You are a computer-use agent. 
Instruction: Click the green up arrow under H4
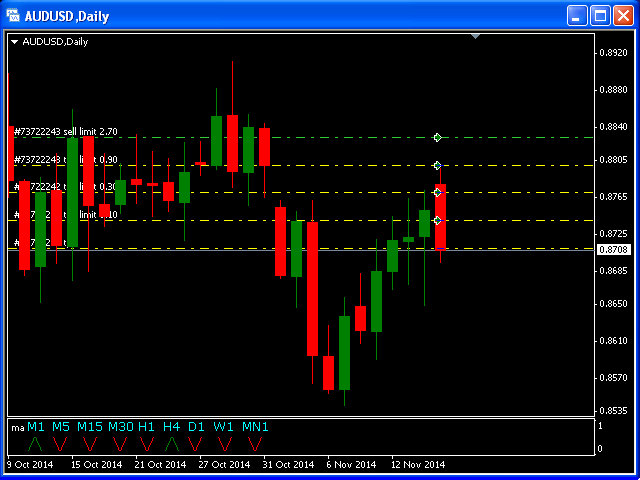click(x=172, y=442)
